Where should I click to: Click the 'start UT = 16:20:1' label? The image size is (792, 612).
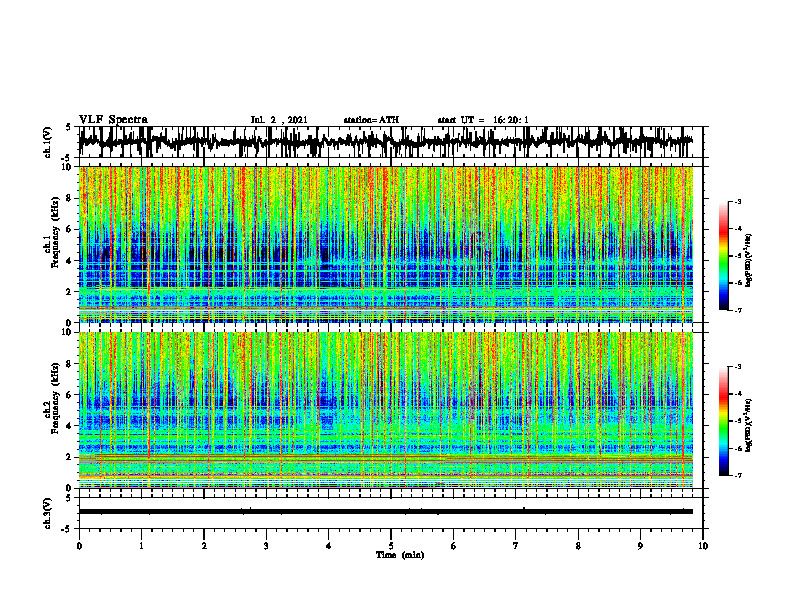(483, 120)
